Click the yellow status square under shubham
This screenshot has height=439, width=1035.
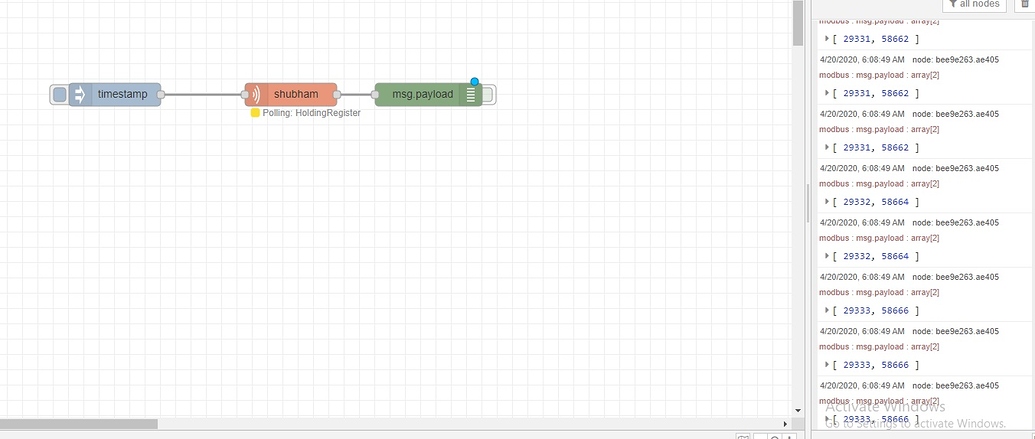(255, 113)
